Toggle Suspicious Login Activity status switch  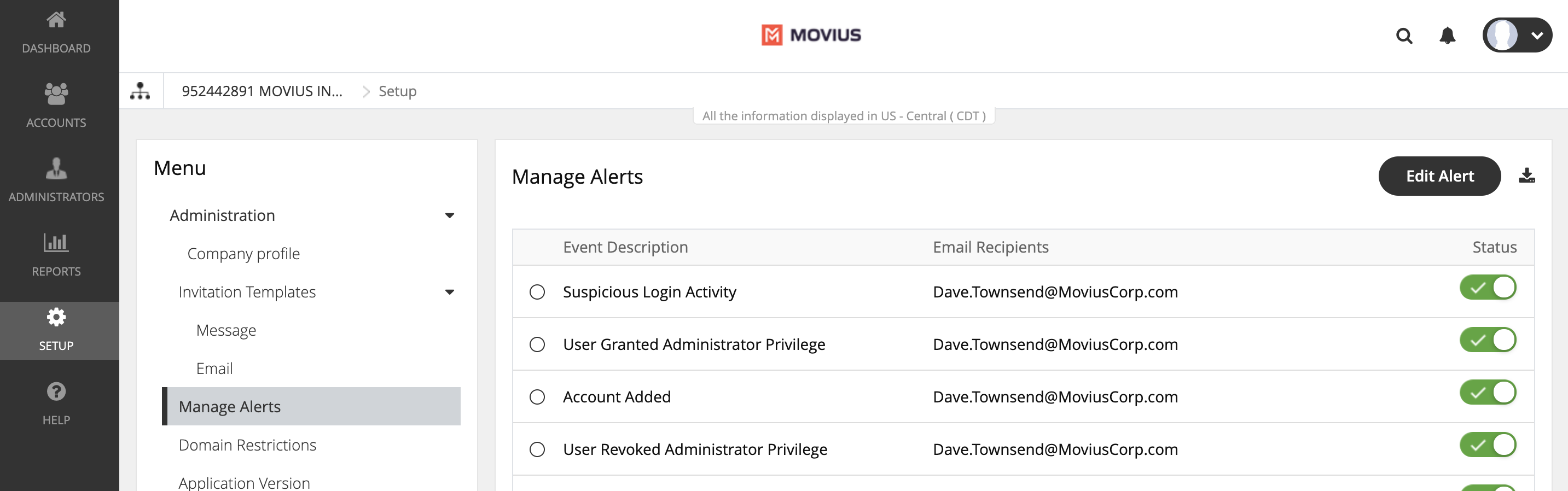[1487, 288]
